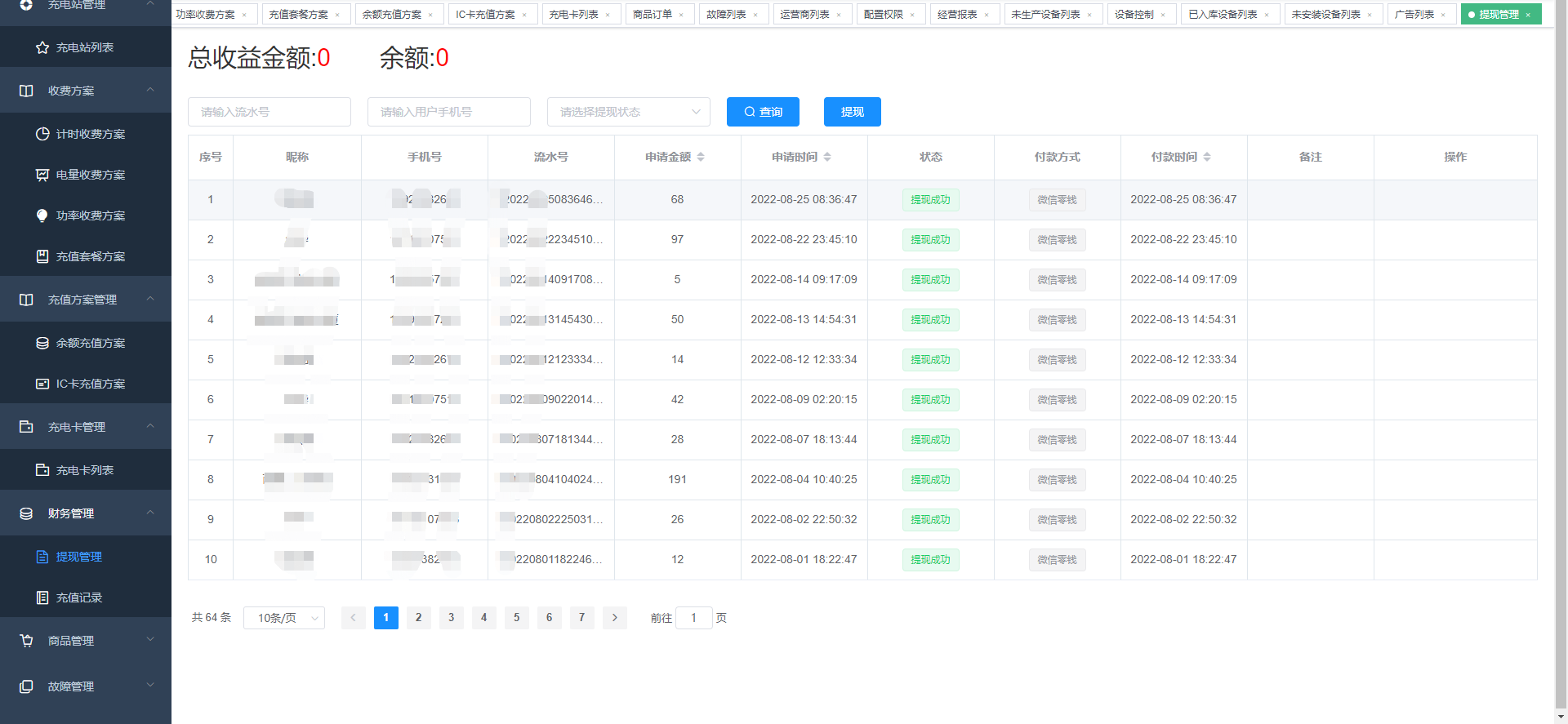Viewport: 1568px width, 724px height.
Task: Go to next page arrow
Action: pyautogui.click(x=615, y=618)
